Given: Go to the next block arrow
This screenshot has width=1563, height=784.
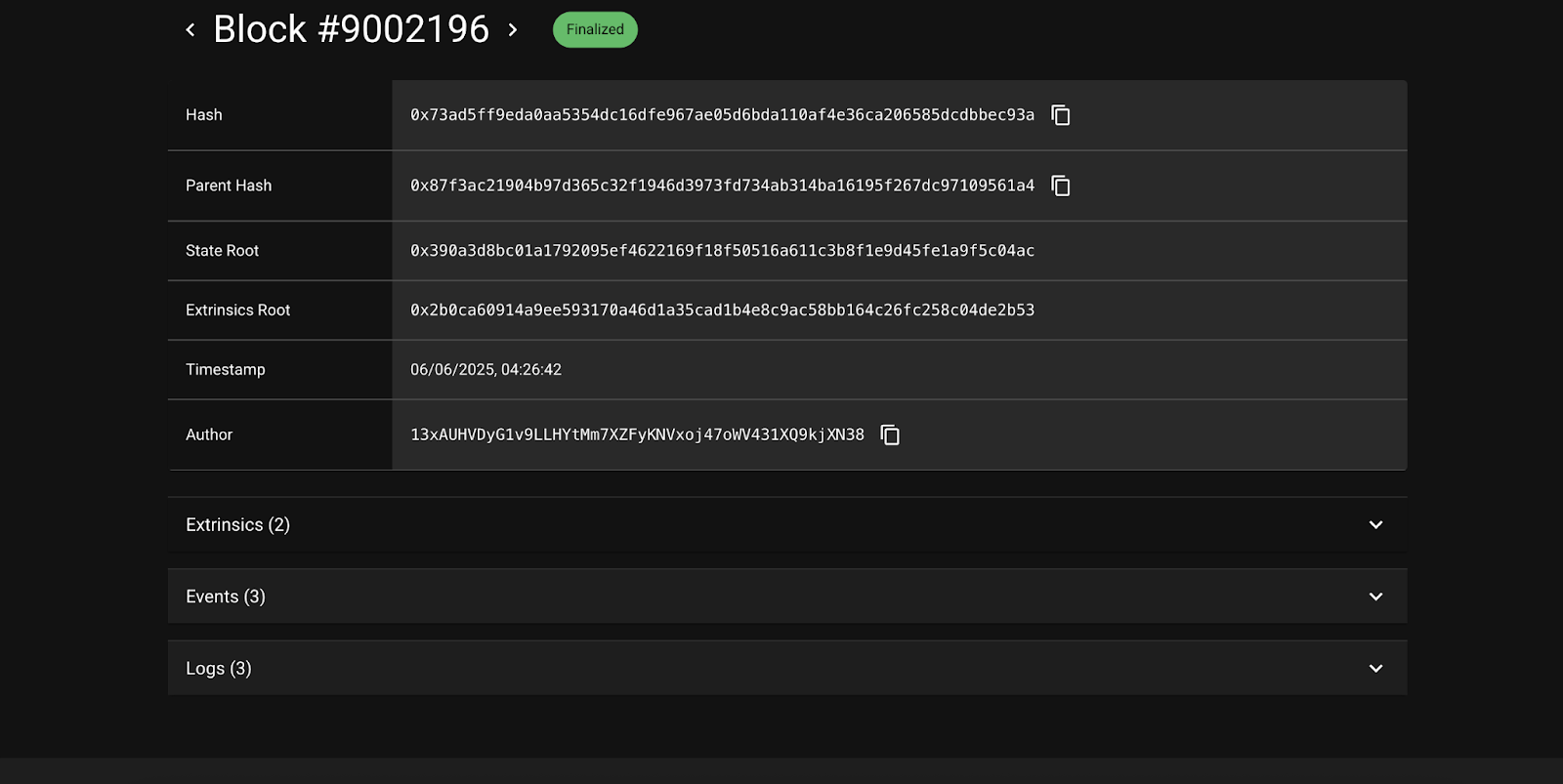Looking at the screenshot, I should click(x=513, y=30).
